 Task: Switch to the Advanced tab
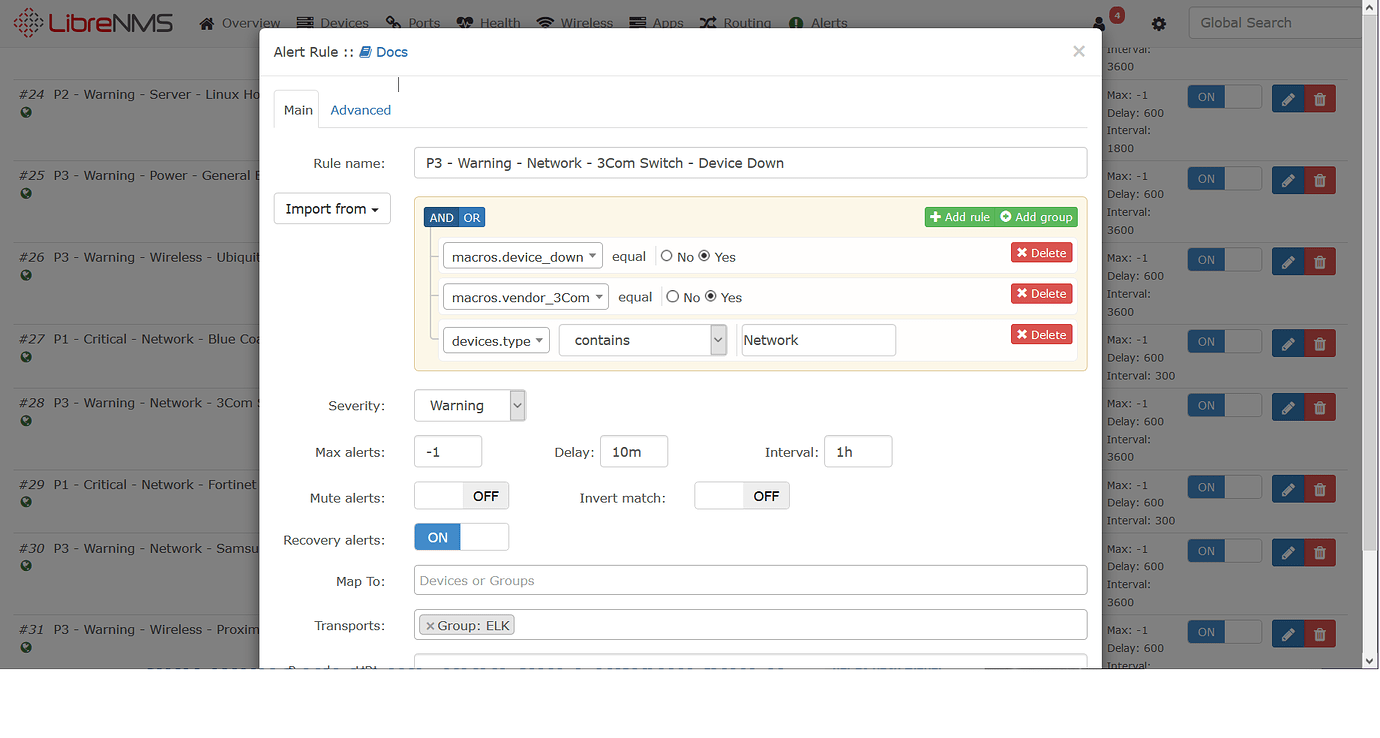point(360,110)
